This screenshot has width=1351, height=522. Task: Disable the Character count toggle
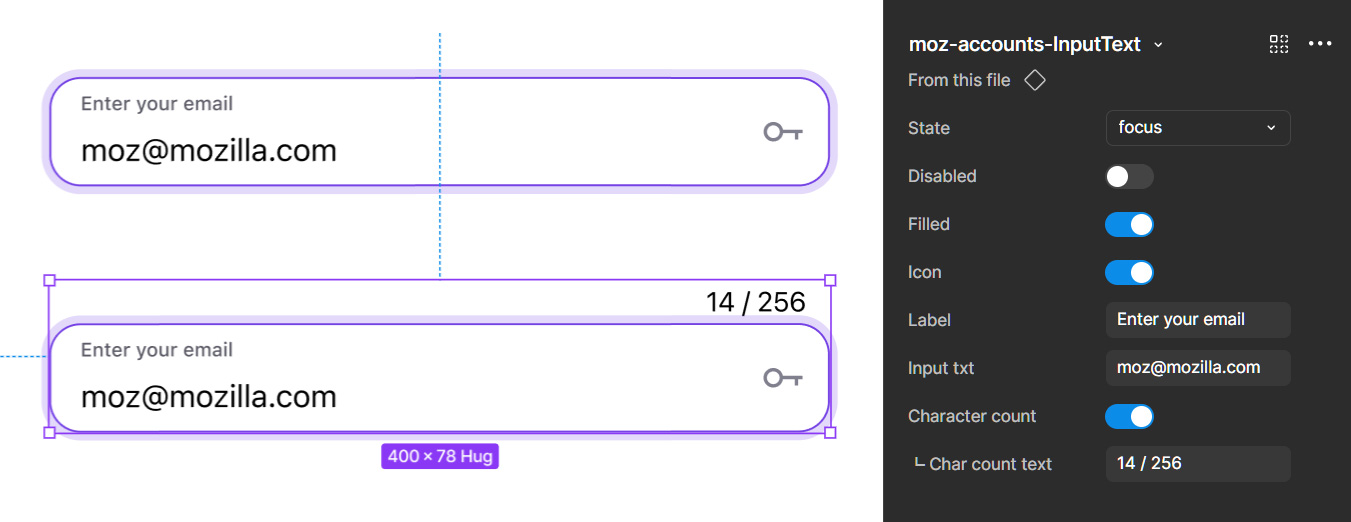1129,417
